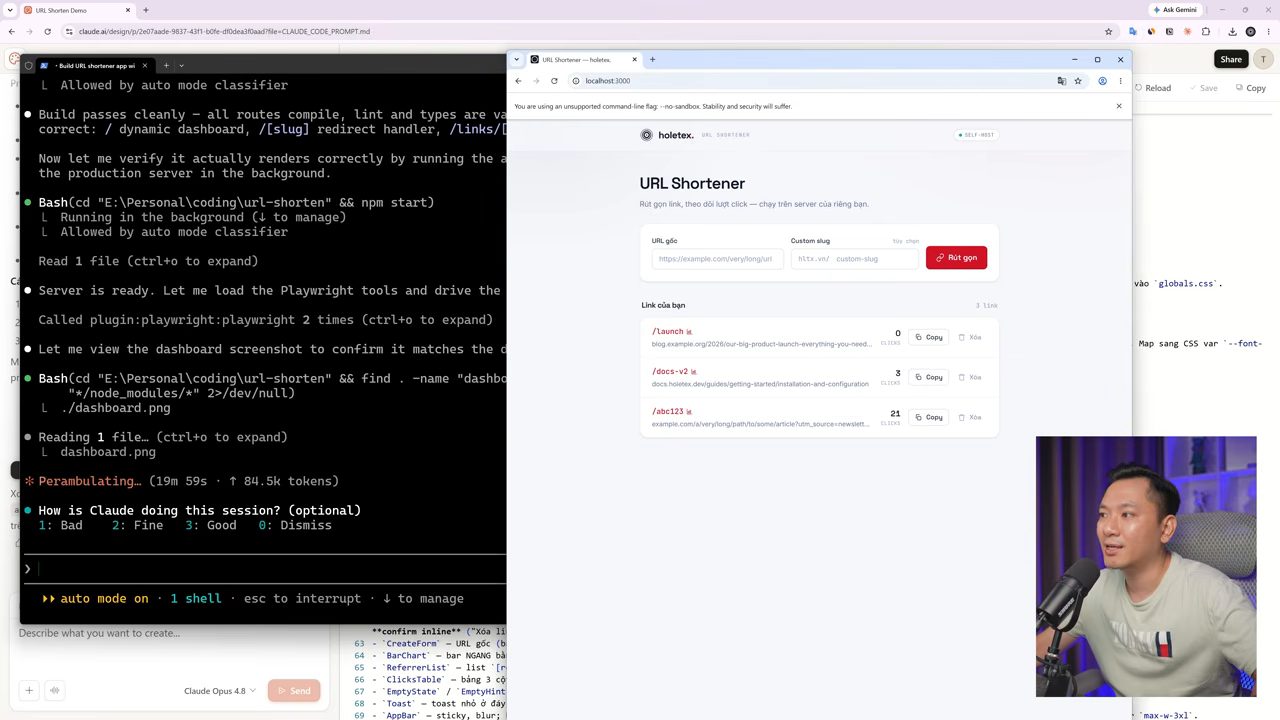This screenshot has height=720, width=1280.
Task: Delete the /abc123 link with Xóa
Action: tap(970, 417)
